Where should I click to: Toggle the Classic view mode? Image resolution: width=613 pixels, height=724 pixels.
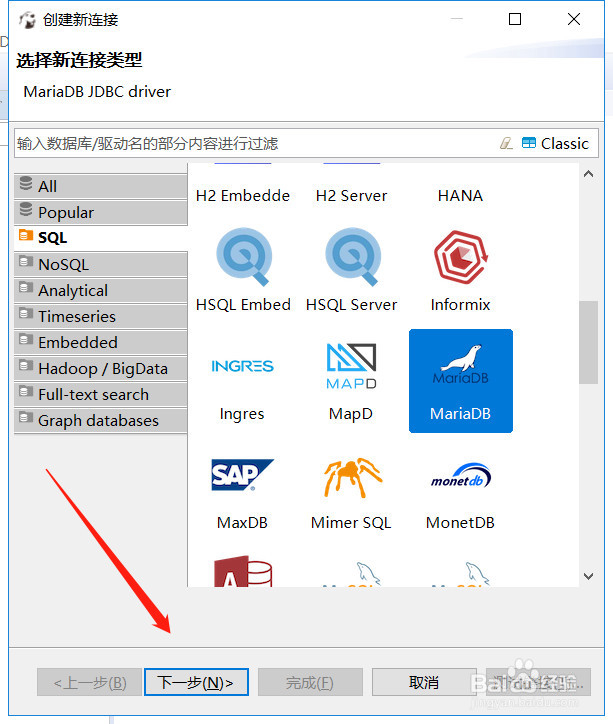[x=555, y=144]
